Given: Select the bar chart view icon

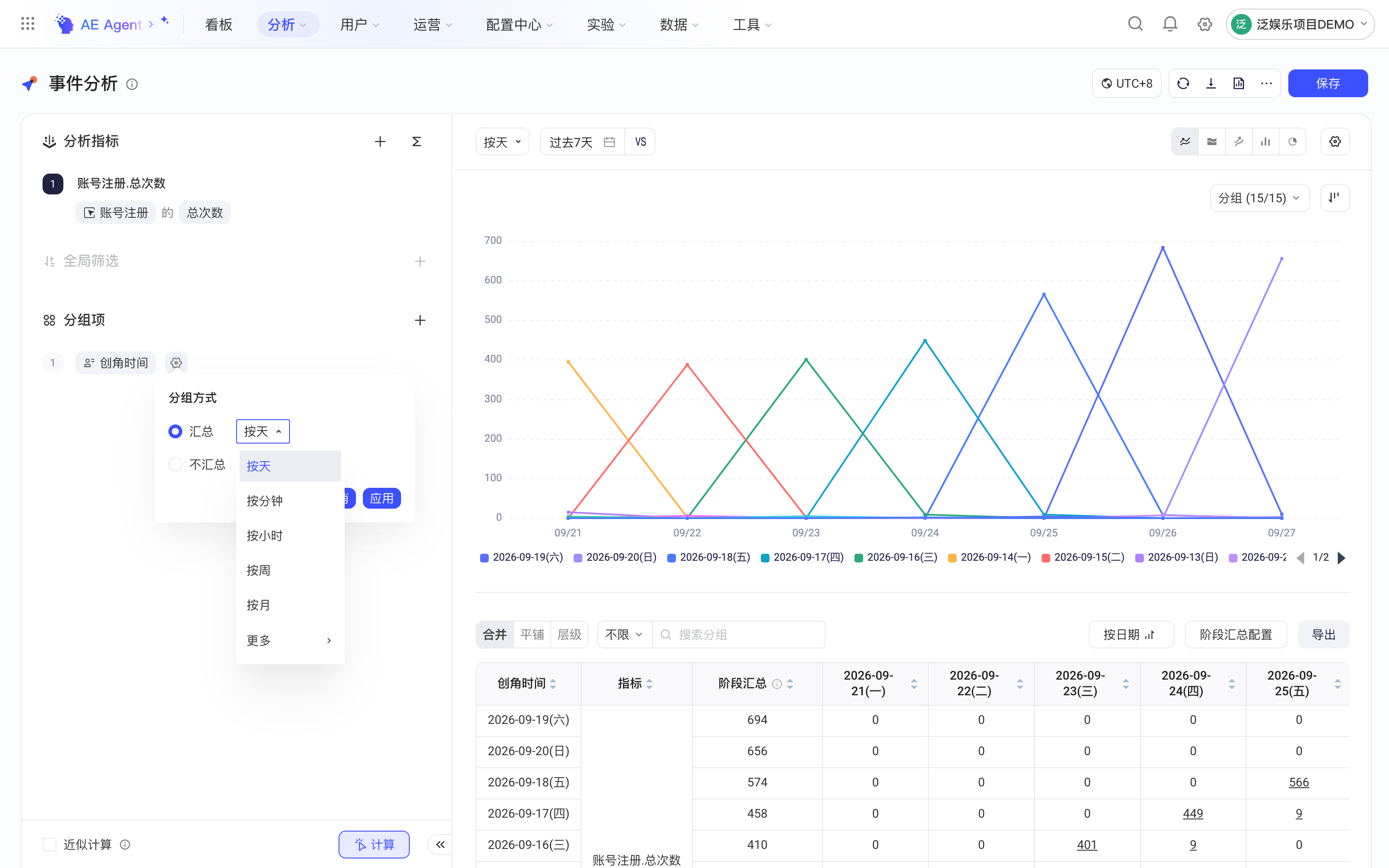Looking at the screenshot, I should 1266,142.
